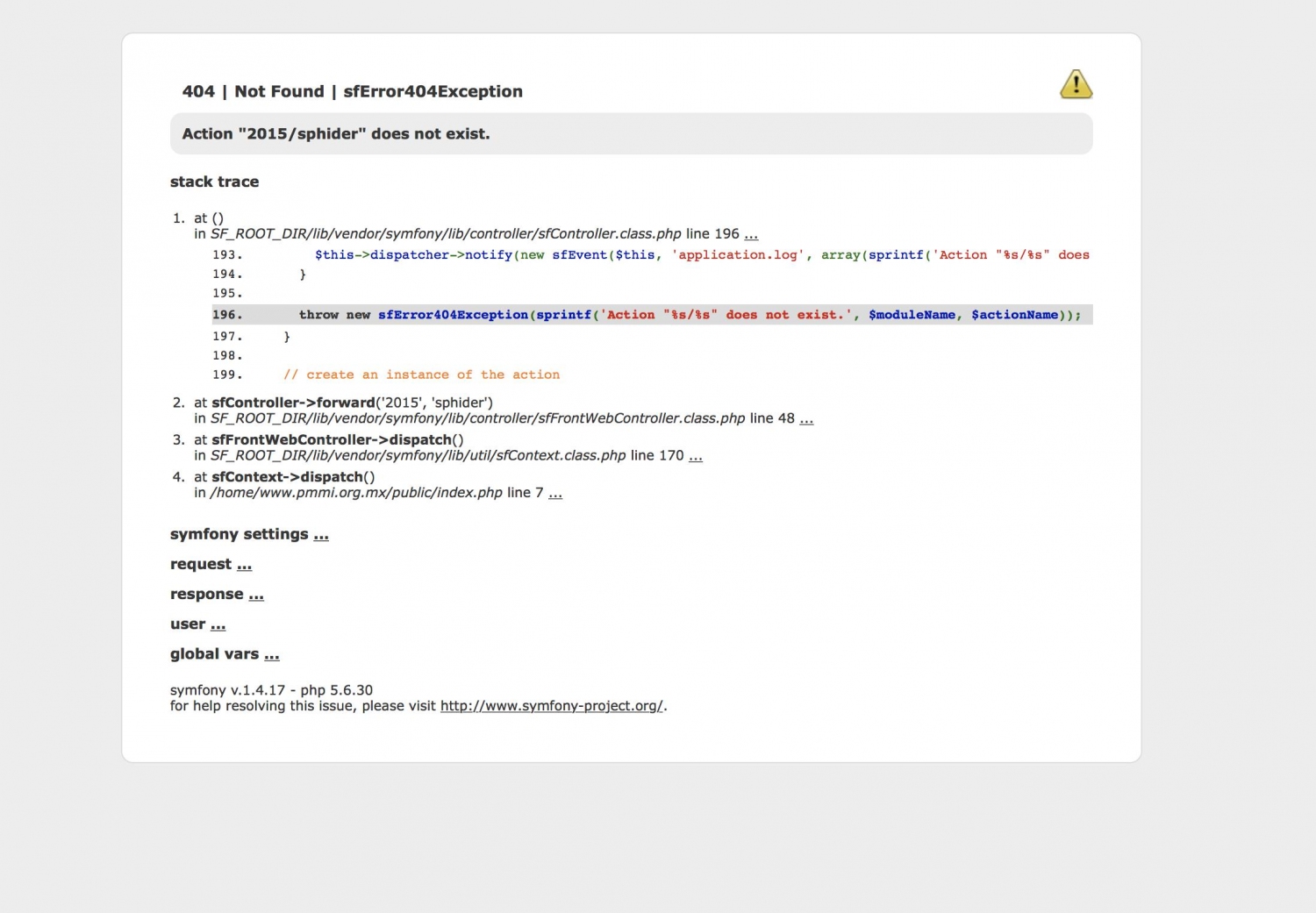Select highlighted code line 196 throw statement
Screen dimensions: 1316x913
point(652,315)
